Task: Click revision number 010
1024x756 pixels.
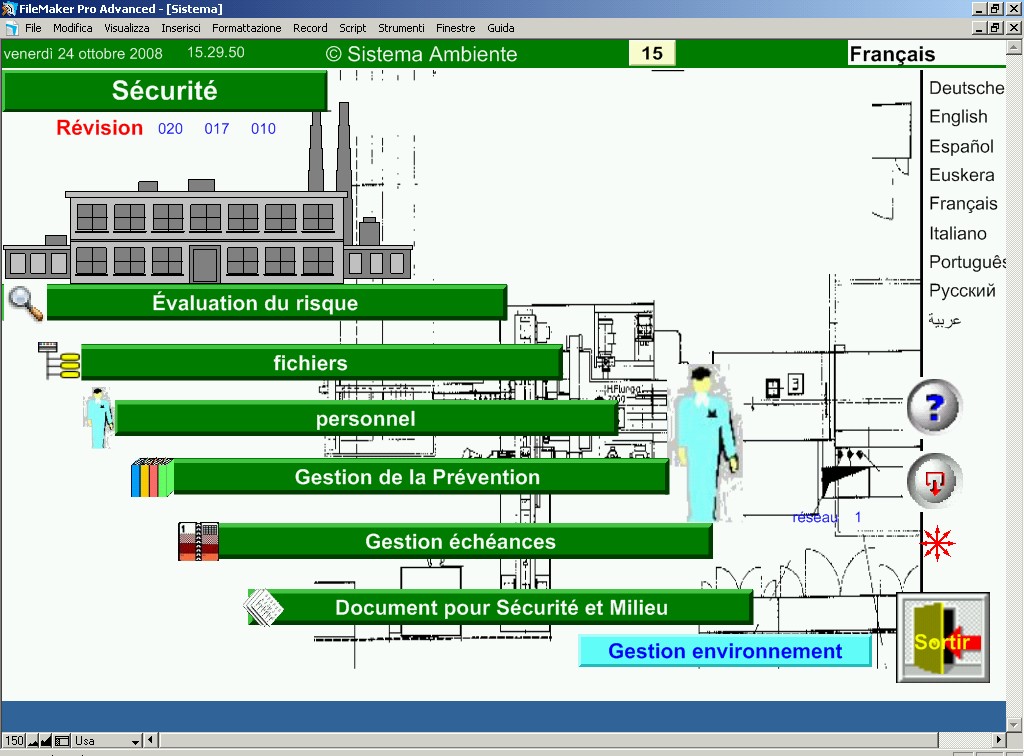Action: [x=263, y=129]
